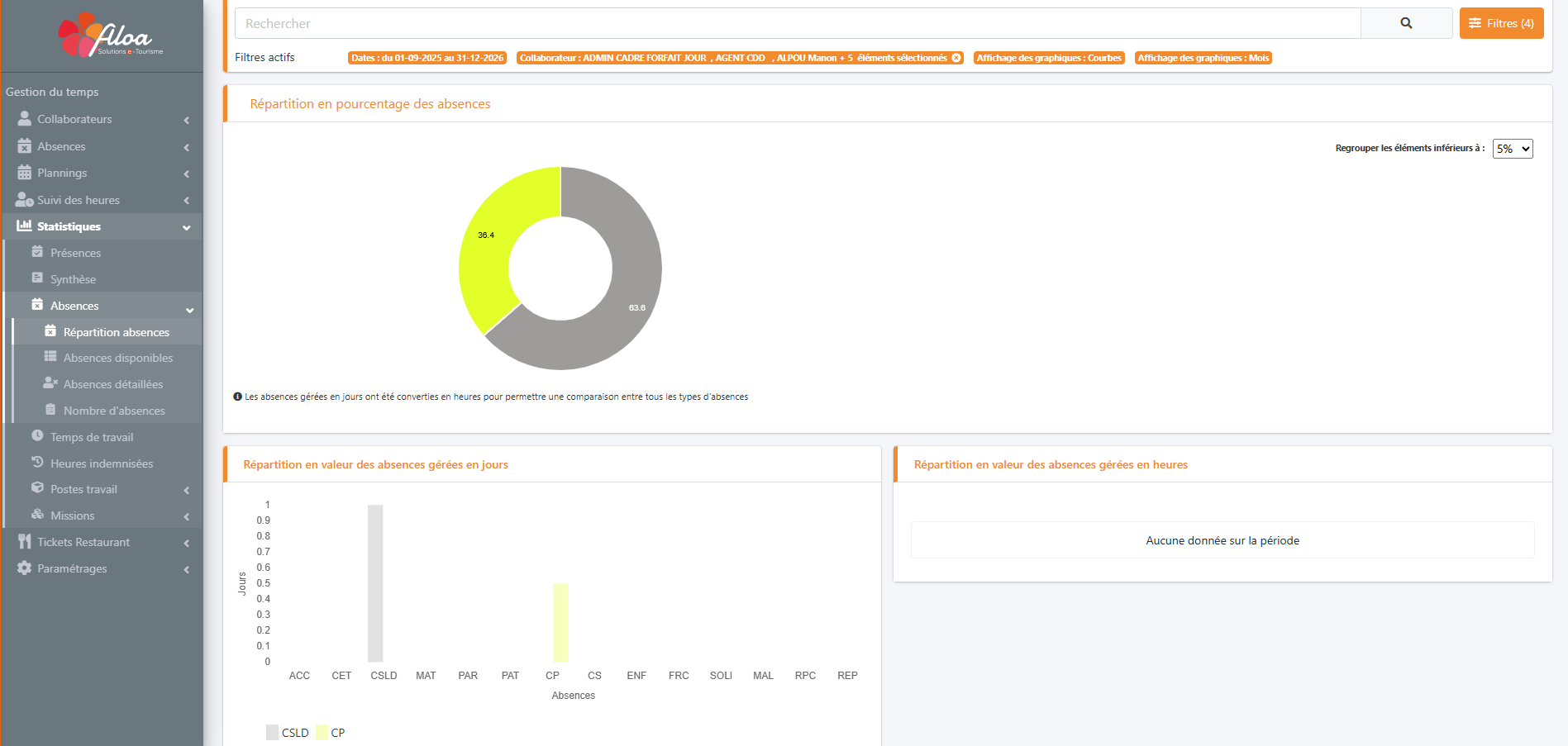
Task: Expand the Postes travail chevron
Action: point(187,490)
